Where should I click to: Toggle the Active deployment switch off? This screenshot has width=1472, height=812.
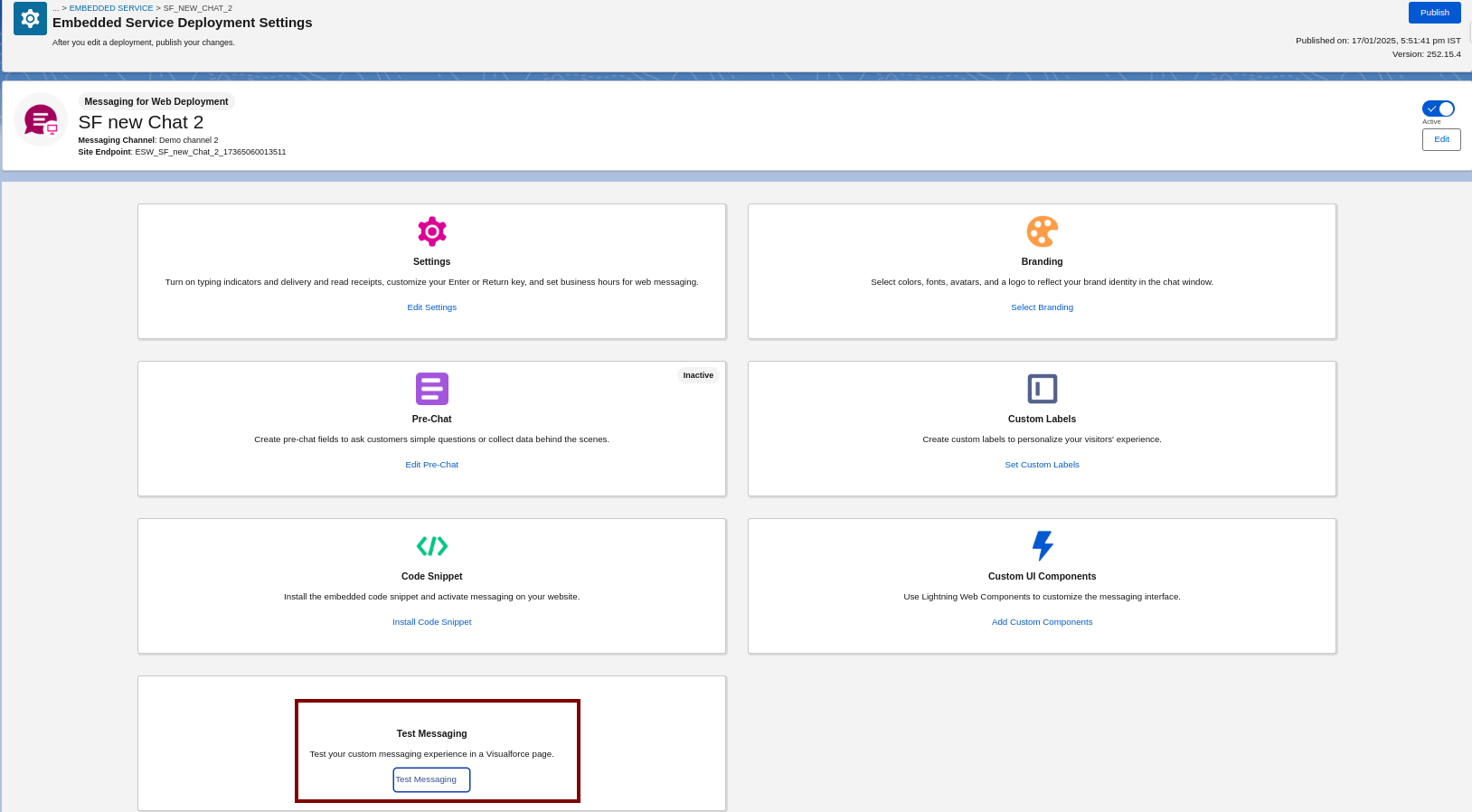point(1438,109)
